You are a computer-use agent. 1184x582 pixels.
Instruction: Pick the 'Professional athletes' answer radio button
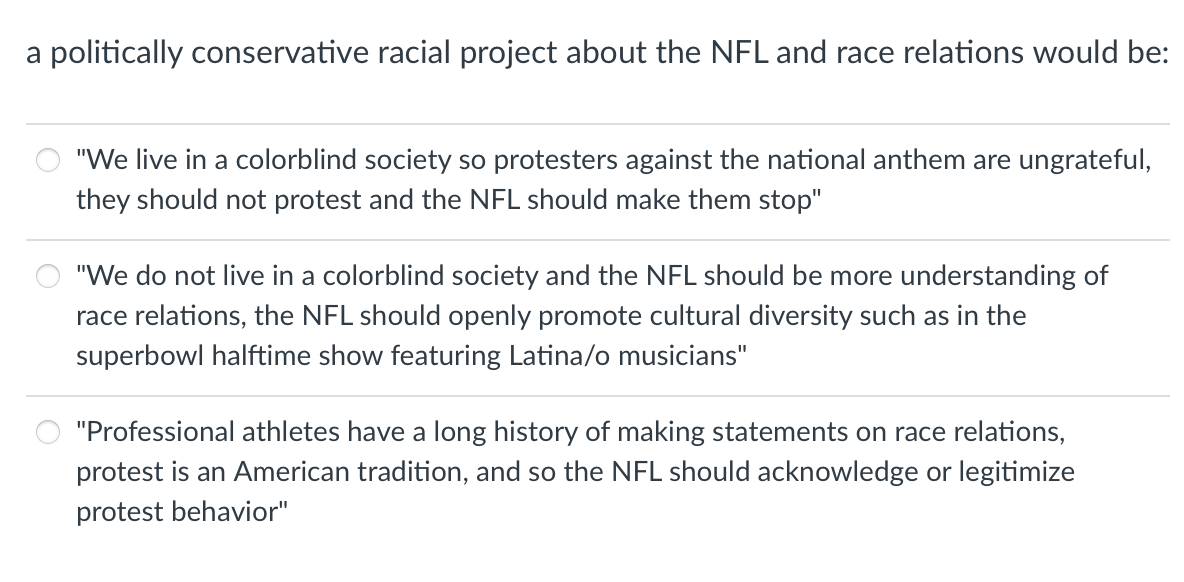(48, 432)
